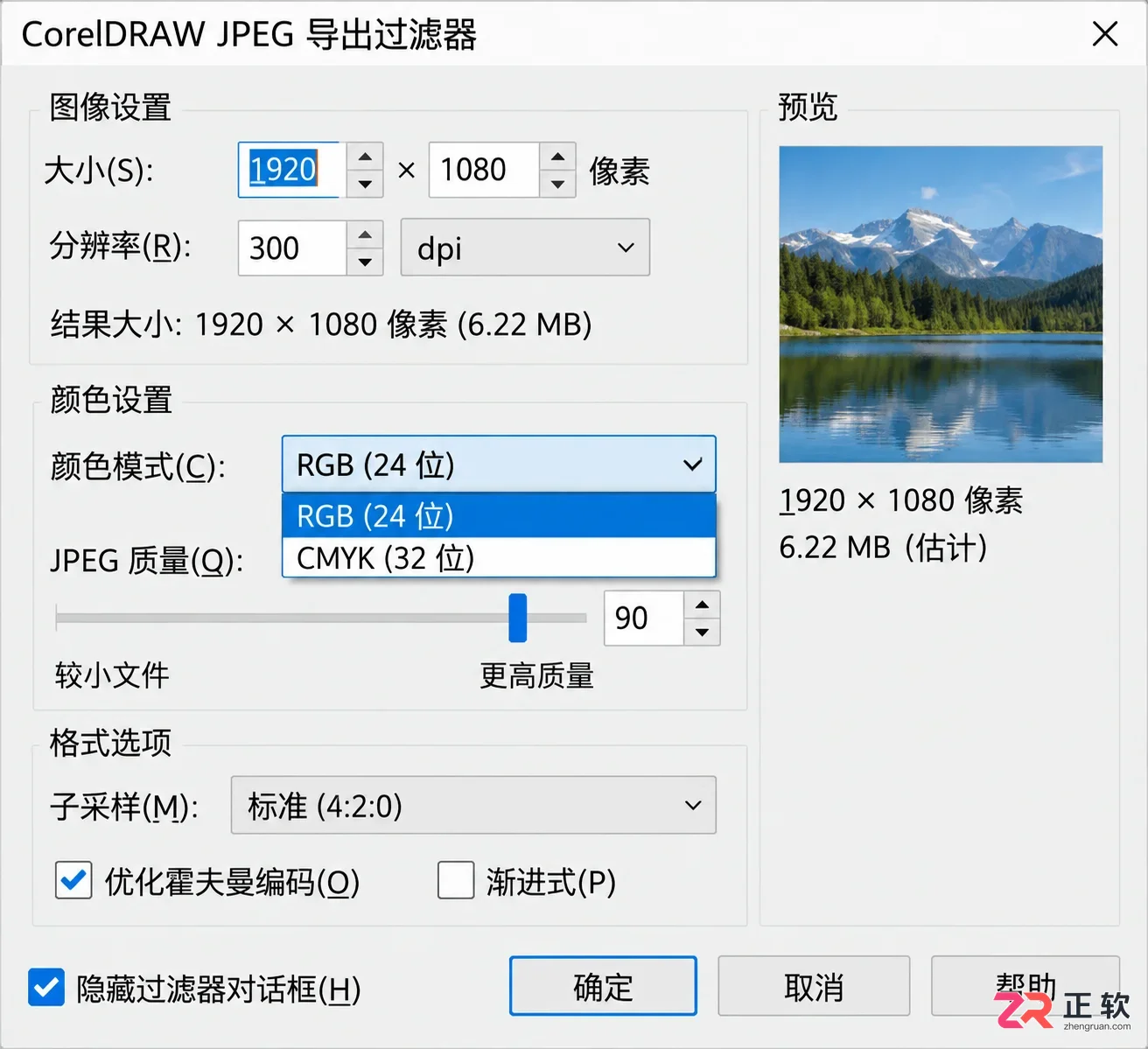Uncheck 隐藏过滤器对话框 checkbox

pyautogui.click(x=46, y=988)
